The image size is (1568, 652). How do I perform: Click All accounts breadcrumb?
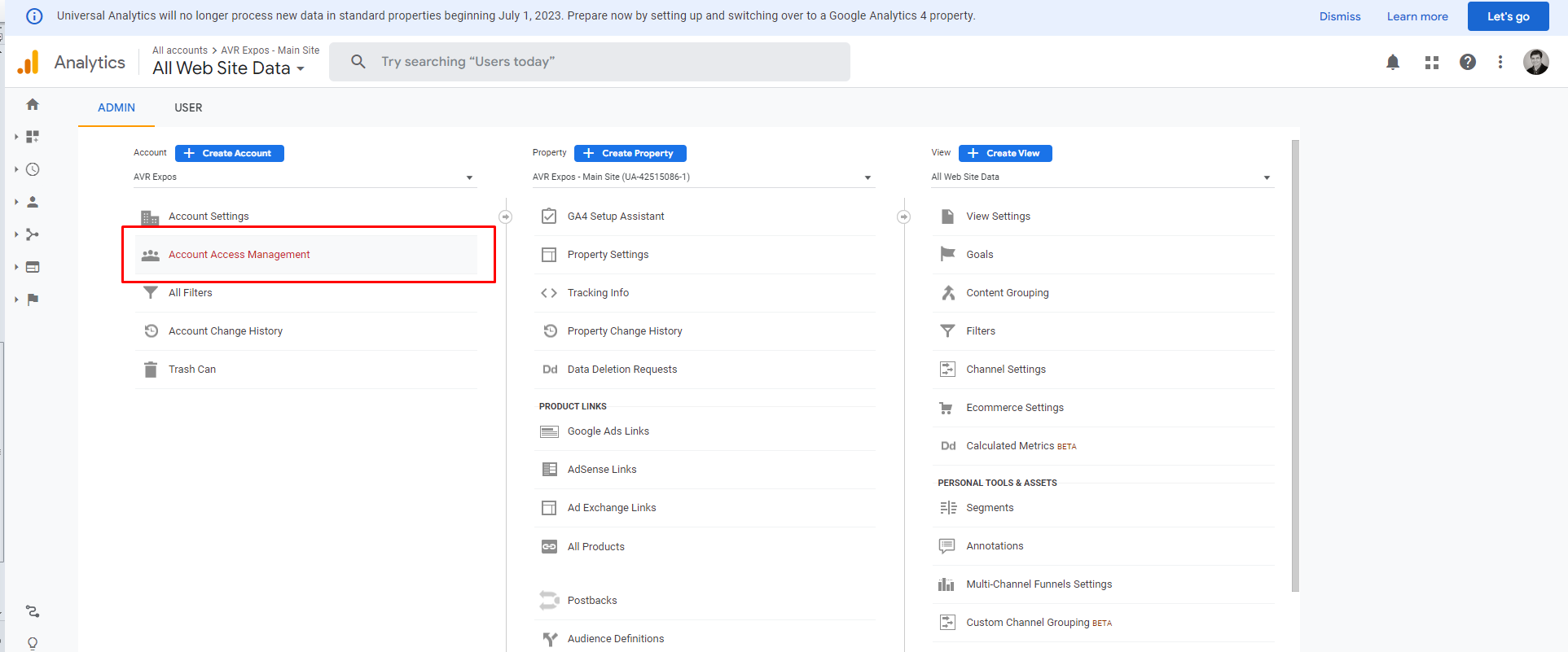[180, 50]
